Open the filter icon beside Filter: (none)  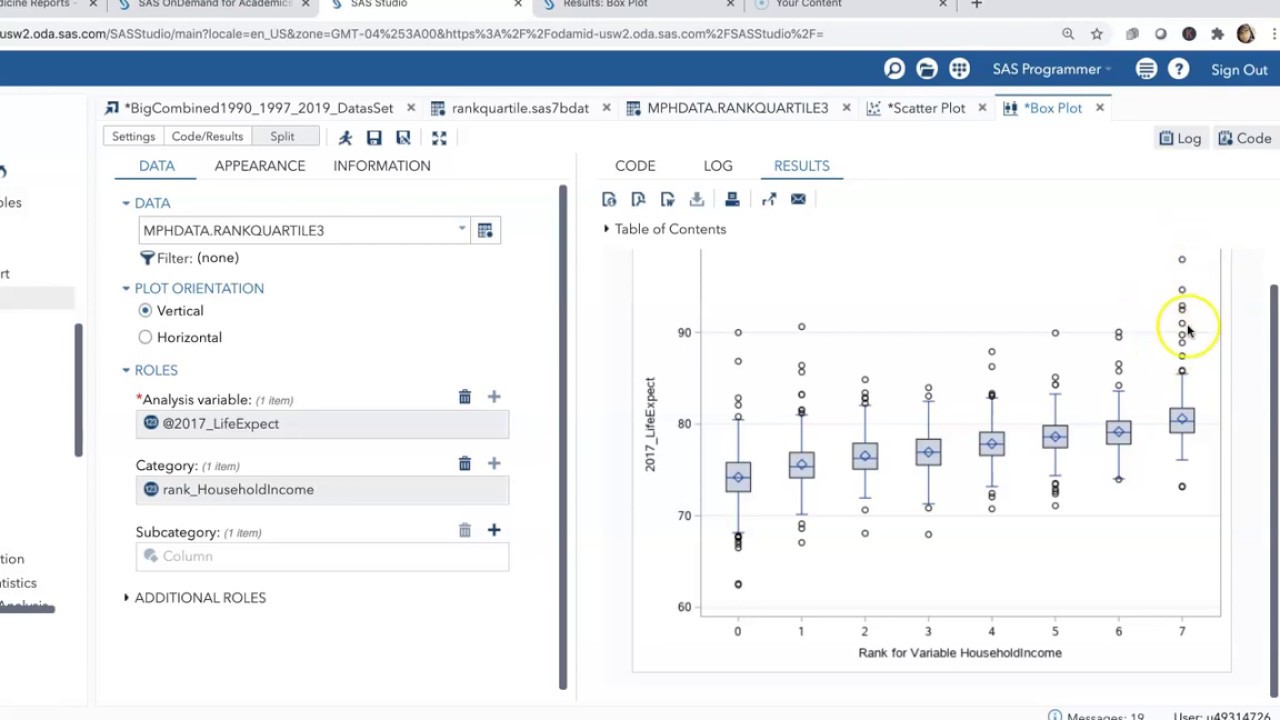(x=147, y=258)
